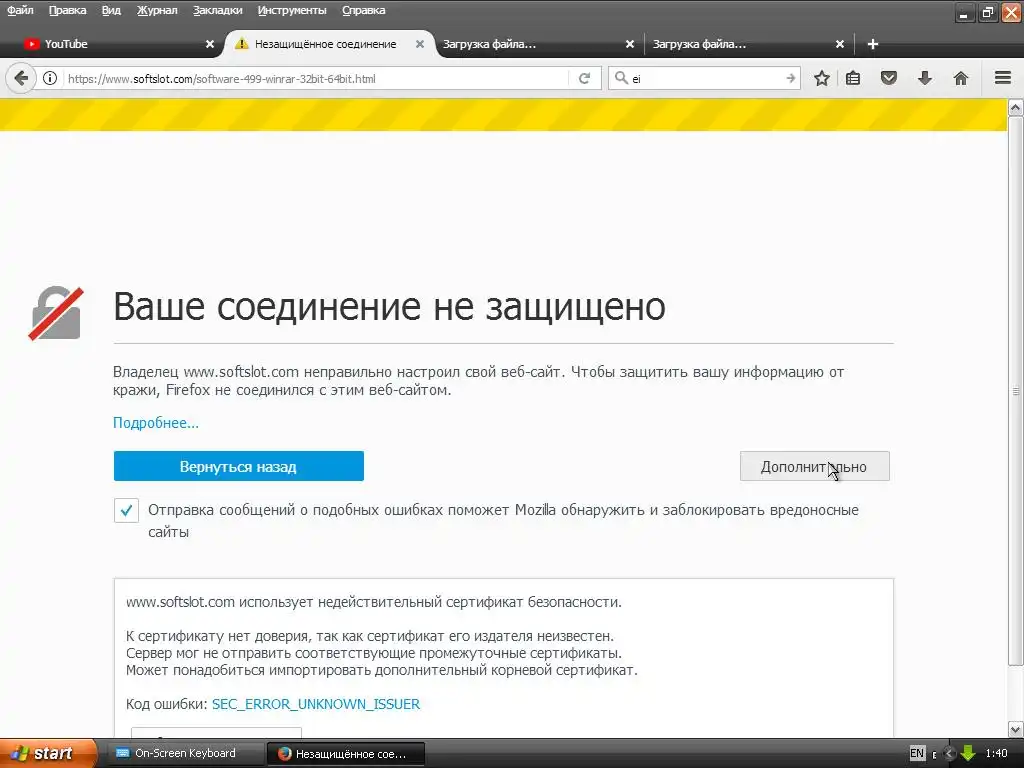Image resolution: width=1024 pixels, height=768 pixels.
Task: Open downloads arrow icon
Action: [x=925, y=78]
